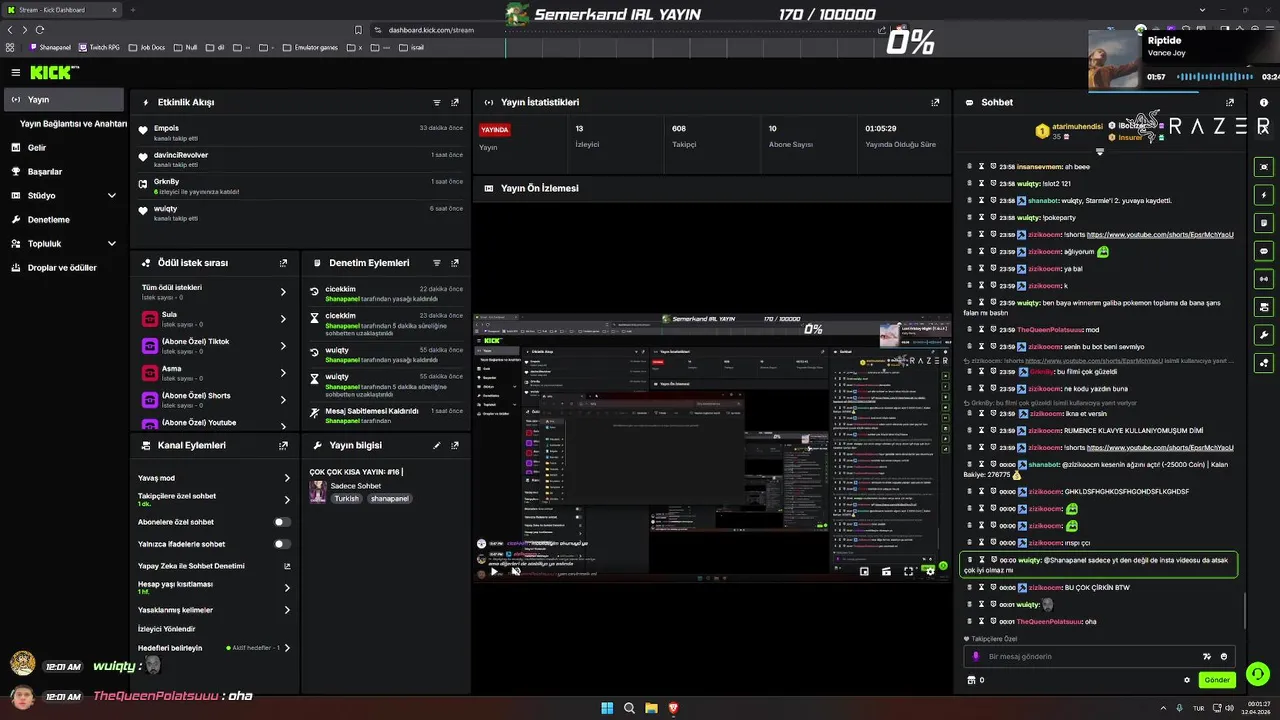Pop out the Yayın İstatistikleri panel

coord(935,102)
